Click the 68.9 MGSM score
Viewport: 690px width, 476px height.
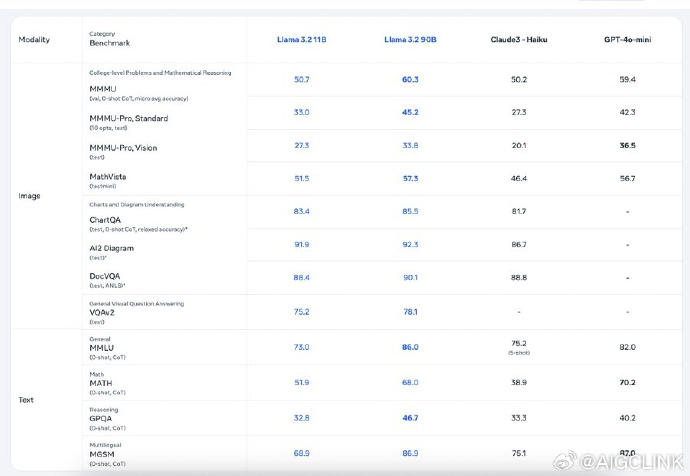click(301, 453)
